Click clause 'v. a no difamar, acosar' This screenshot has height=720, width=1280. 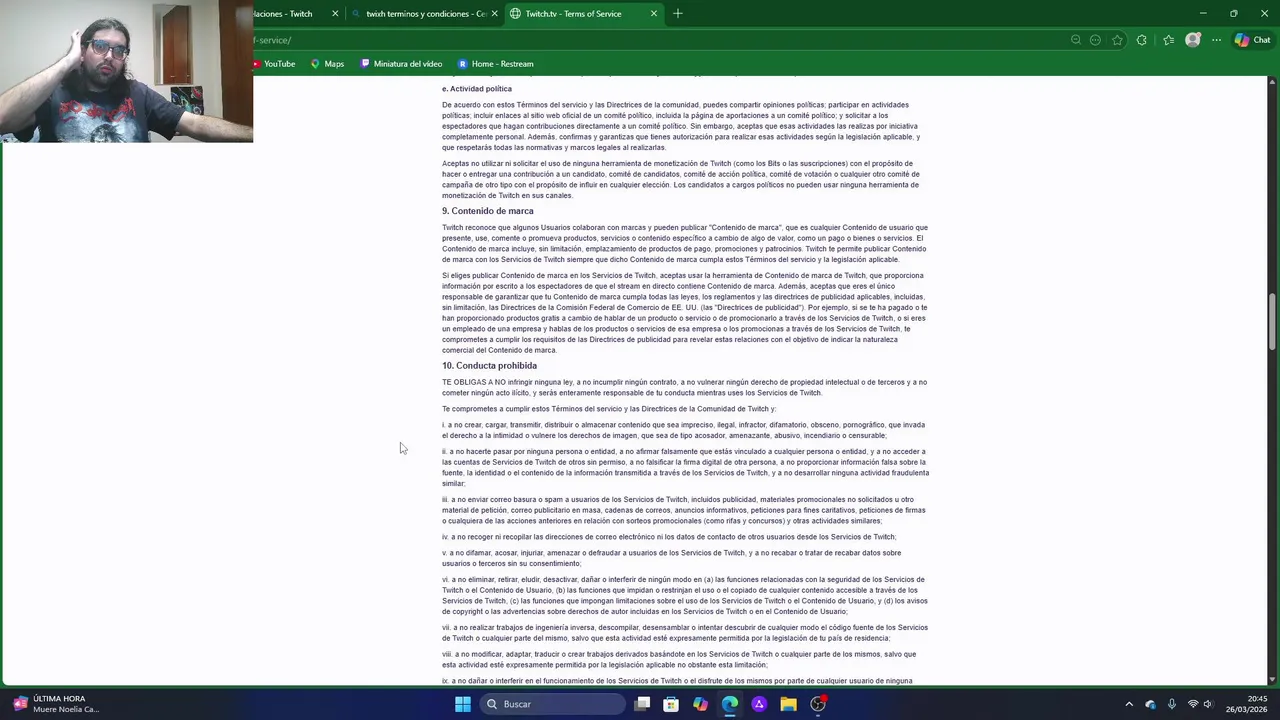[672, 558]
